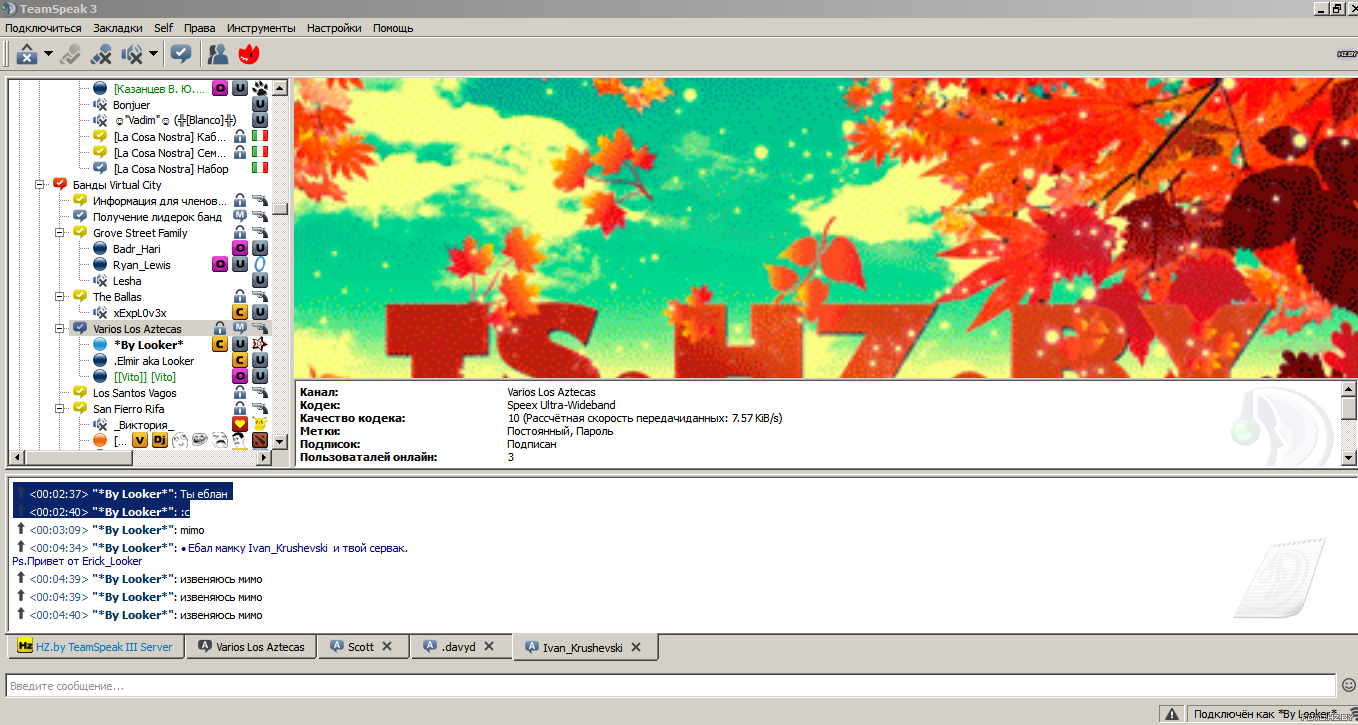Toggle microphone activation toolbar icon
The image size is (1358, 725).
pyautogui.click(x=69, y=54)
